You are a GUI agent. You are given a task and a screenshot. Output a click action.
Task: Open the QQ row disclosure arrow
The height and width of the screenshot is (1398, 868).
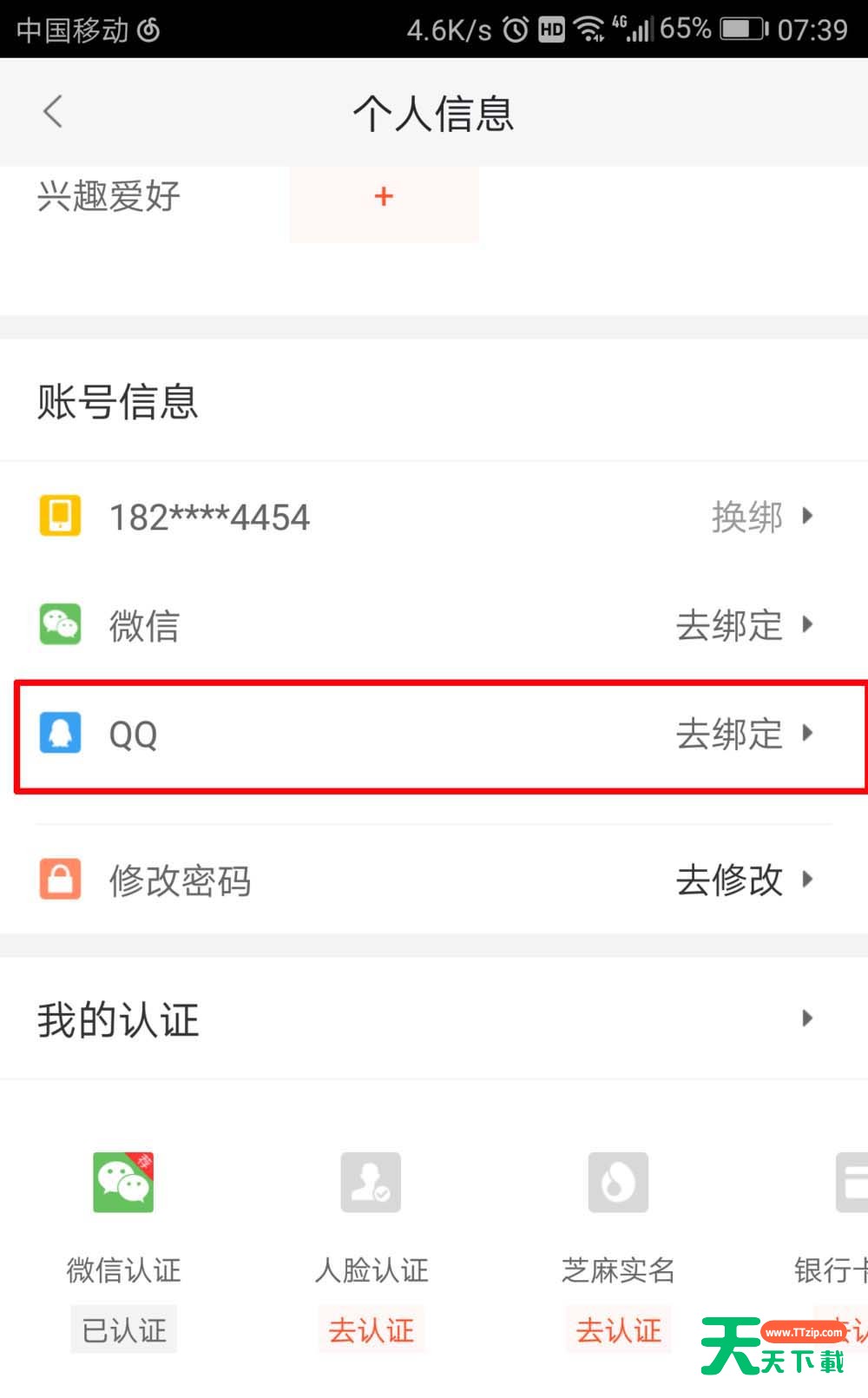point(807,734)
